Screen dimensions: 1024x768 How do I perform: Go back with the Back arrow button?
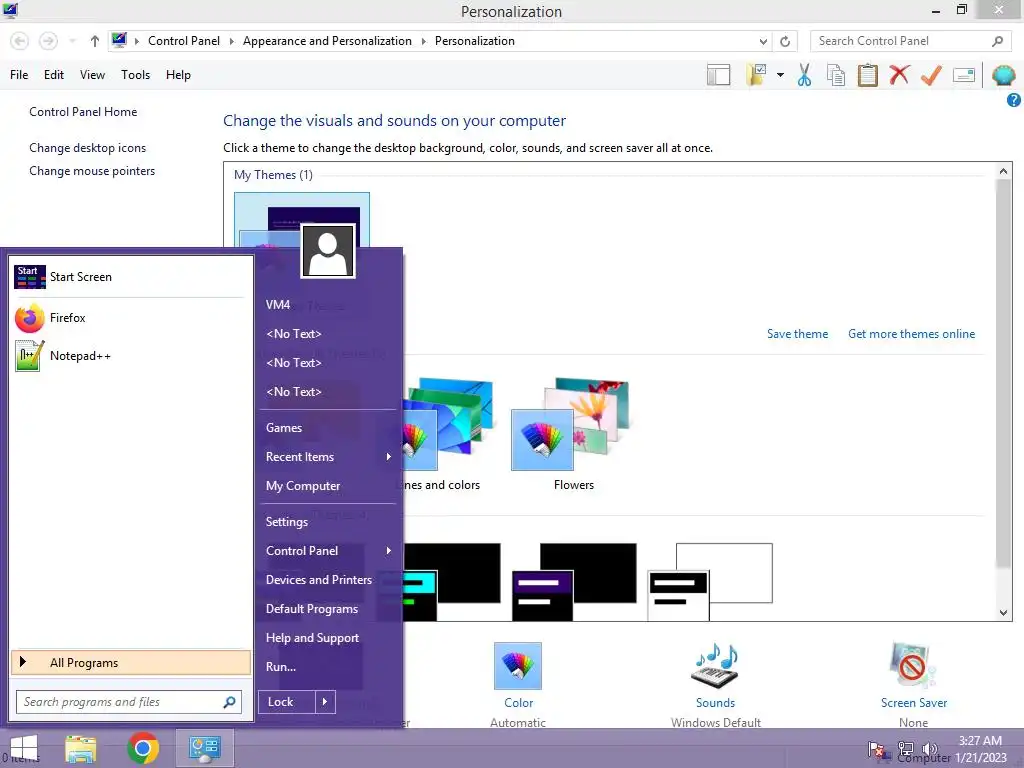tap(20, 41)
